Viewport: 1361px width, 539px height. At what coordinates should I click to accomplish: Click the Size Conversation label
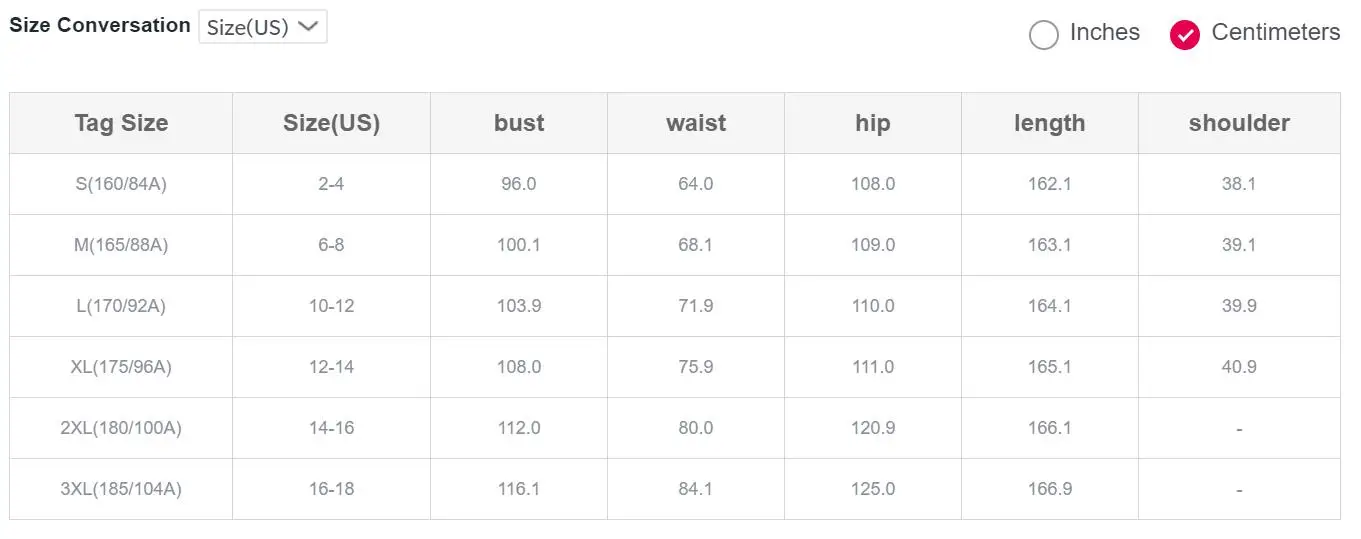(100, 26)
